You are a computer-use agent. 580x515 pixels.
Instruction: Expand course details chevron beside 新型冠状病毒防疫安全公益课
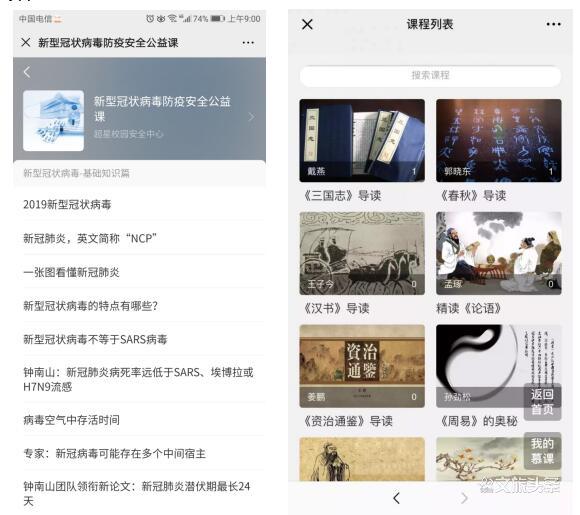tap(252, 117)
